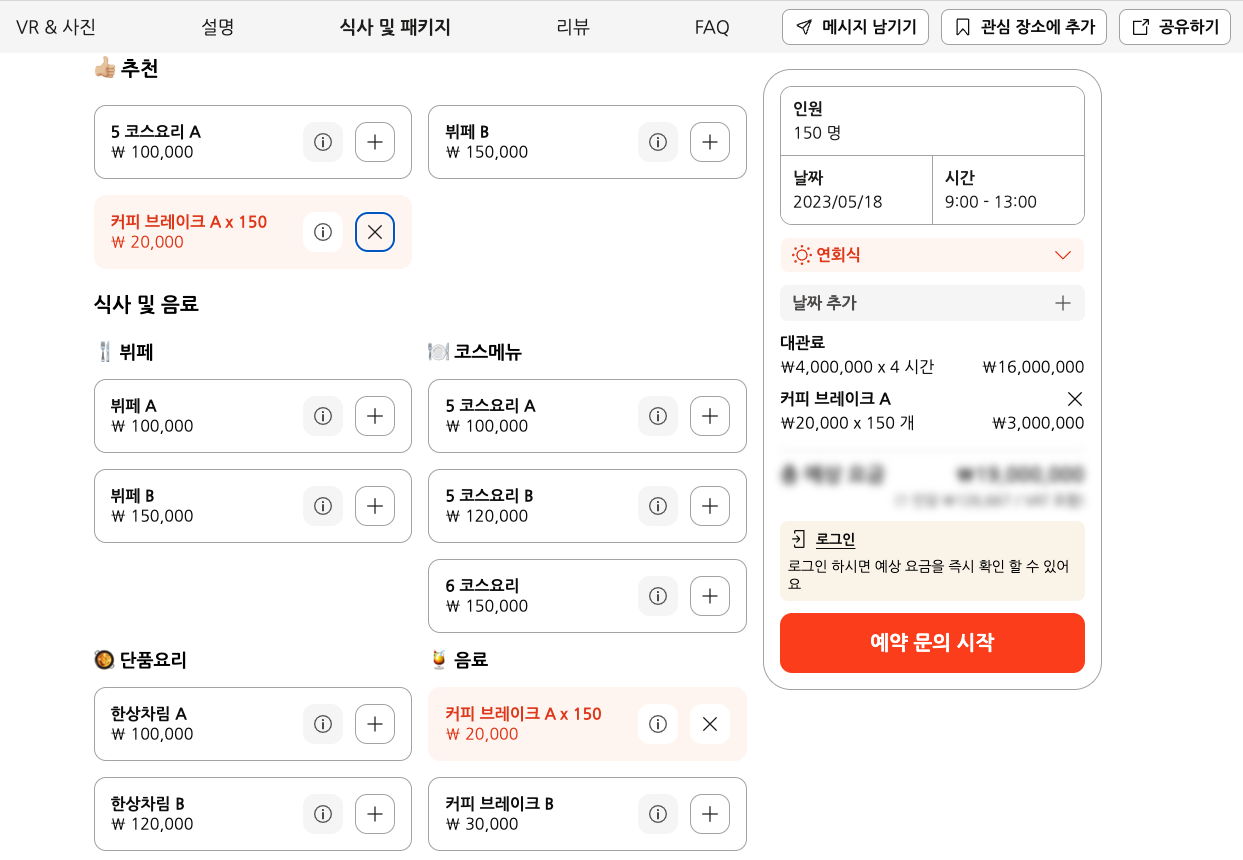Open the 시간 9:00 - 13:00 selector
This screenshot has width=1243, height=860.
click(1008, 190)
